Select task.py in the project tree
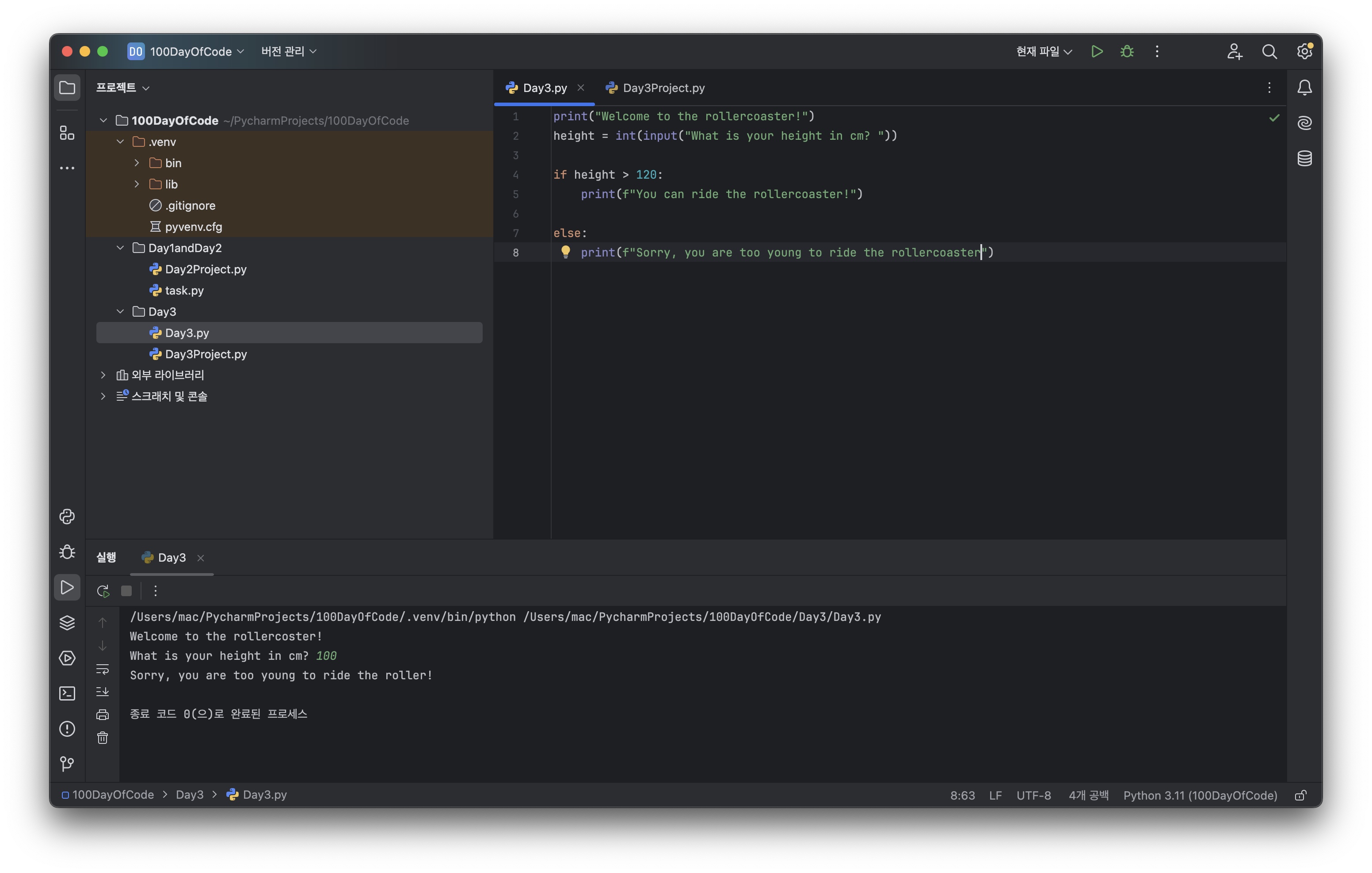This screenshot has height=873, width=1372. click(184, 290)
